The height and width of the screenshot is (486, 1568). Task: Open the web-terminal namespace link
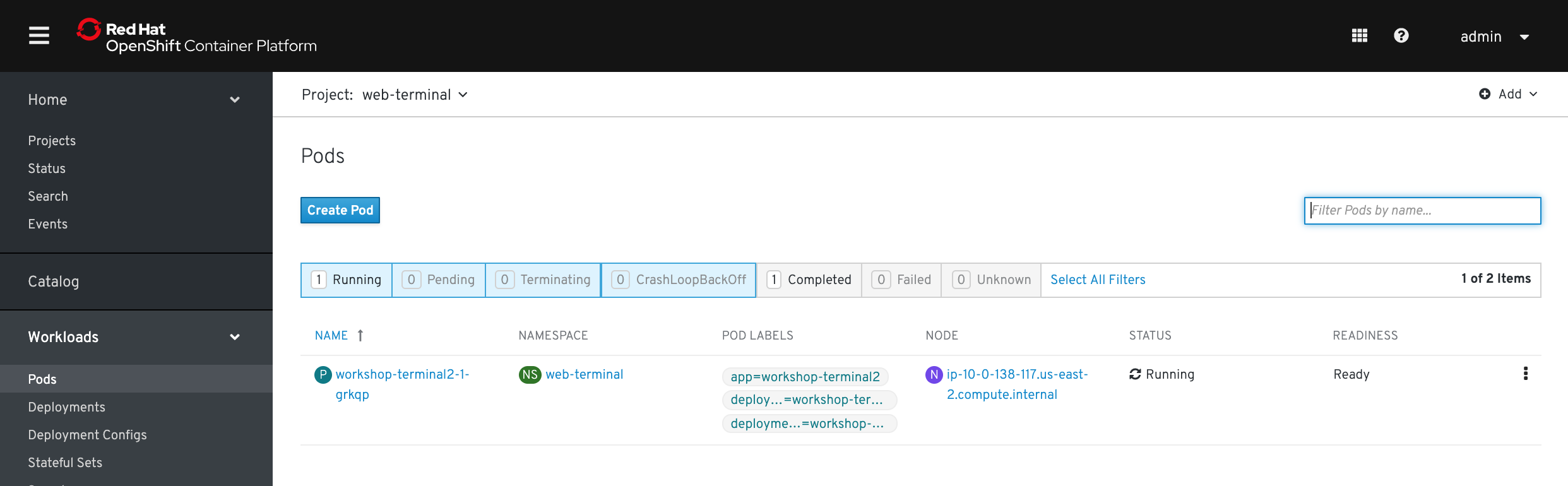(x=585, y=374)
